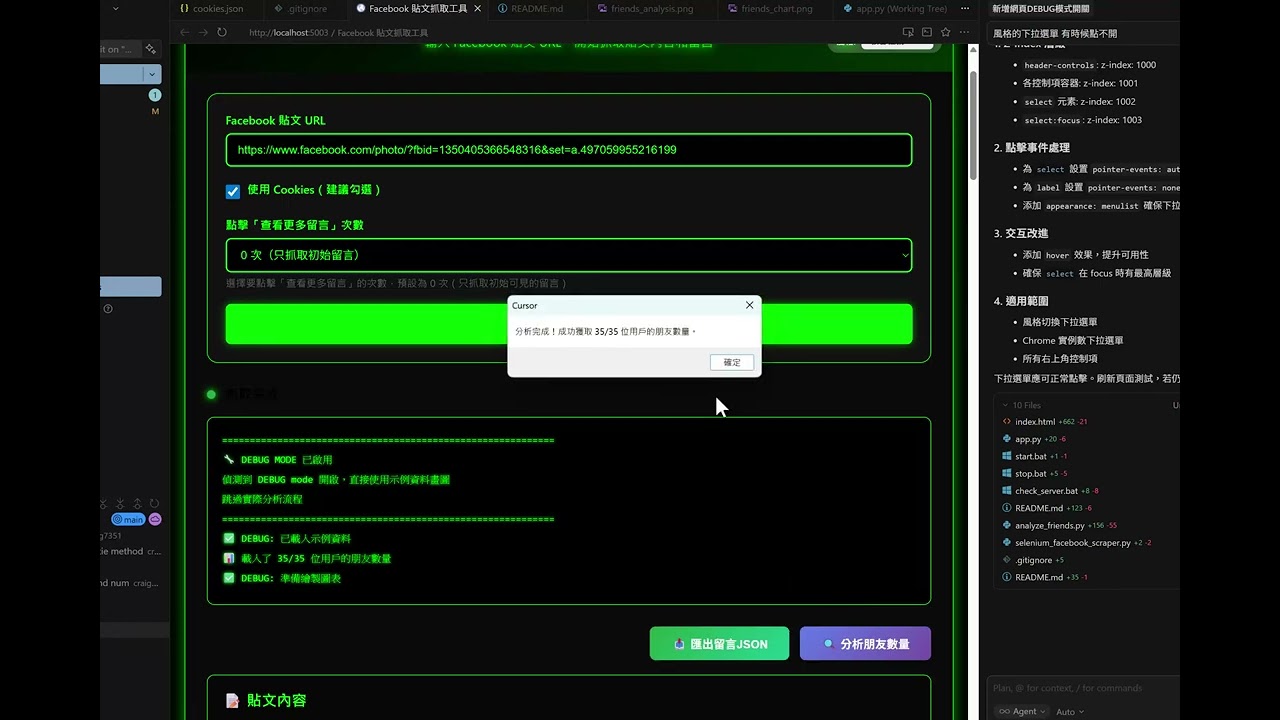The height and width of the screenshot is (720, 1280).
Task: Click the Facebook 貼文 URL field
Action: [x=569, y=150]
